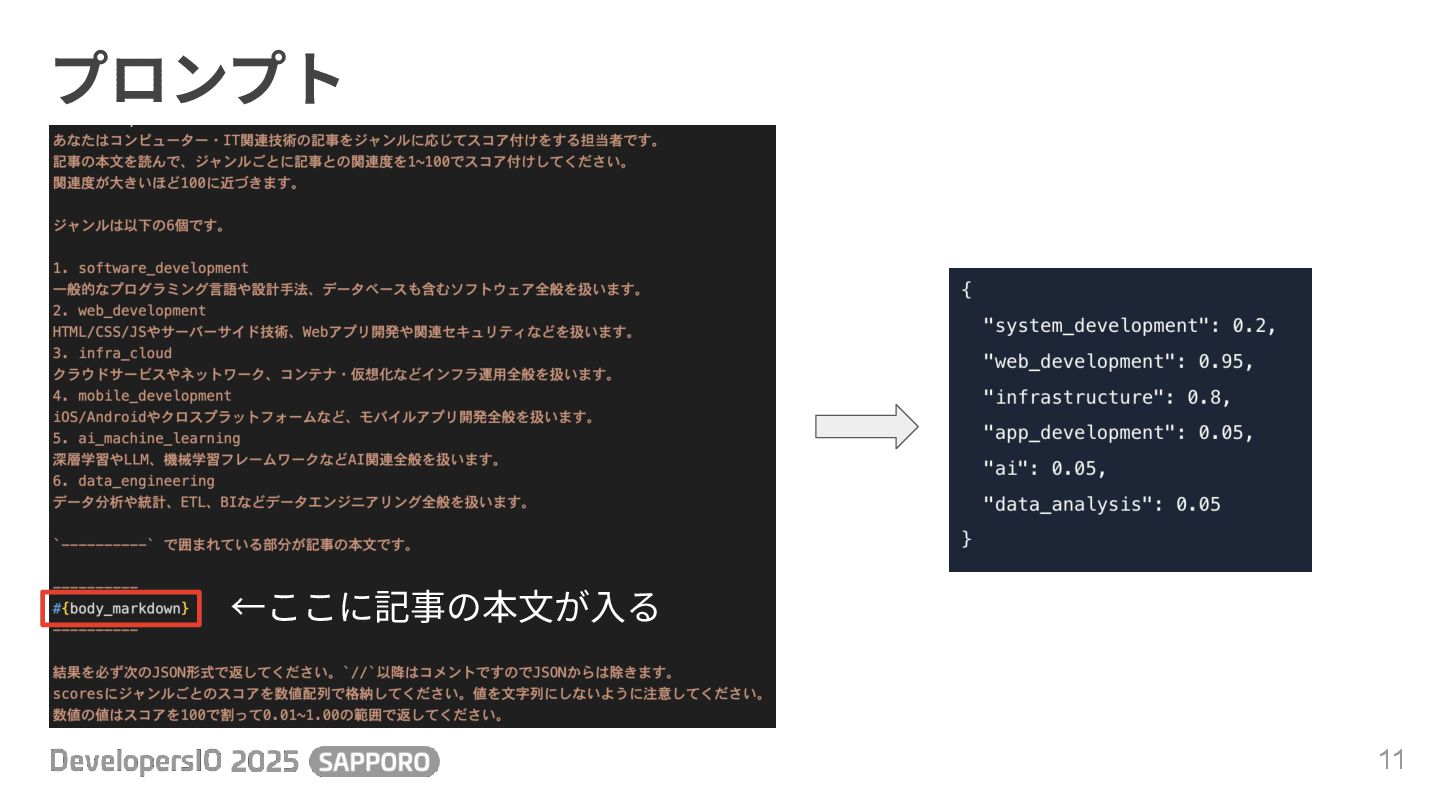Click the slide page number 11
The width and height of the screenshot is (1440, 810).
click(x=1392, y=760)
